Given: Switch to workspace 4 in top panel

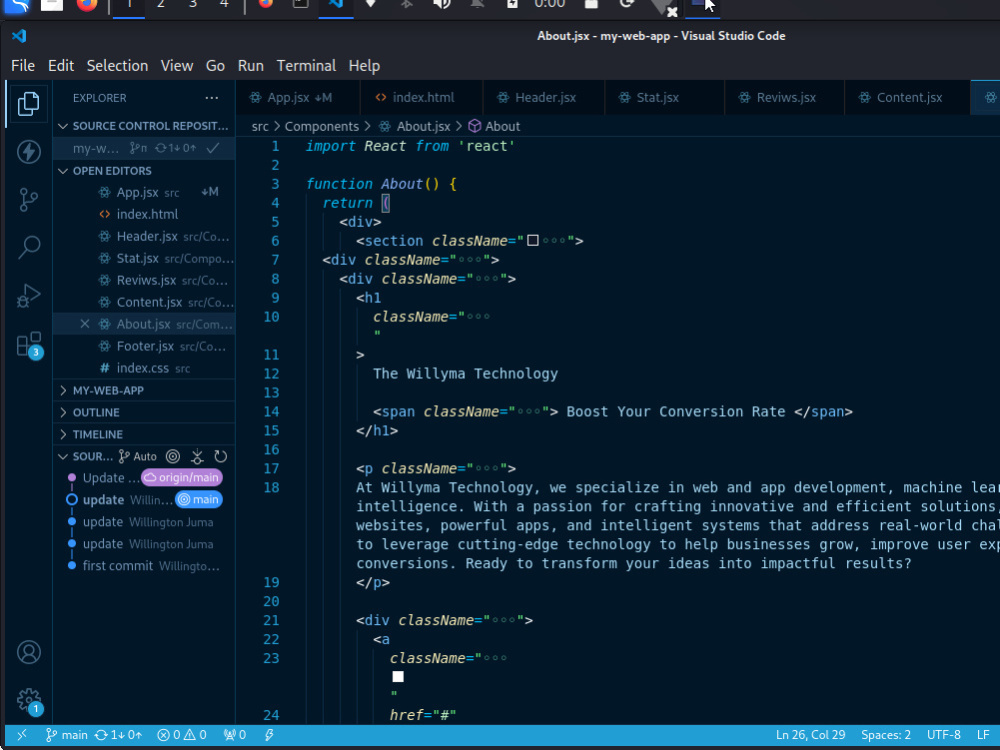Looking at the screenshot, I should [x=224, y=4].
